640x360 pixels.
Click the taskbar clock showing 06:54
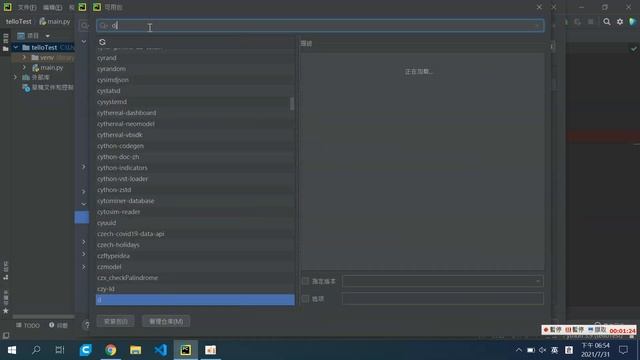click(596, 350)
